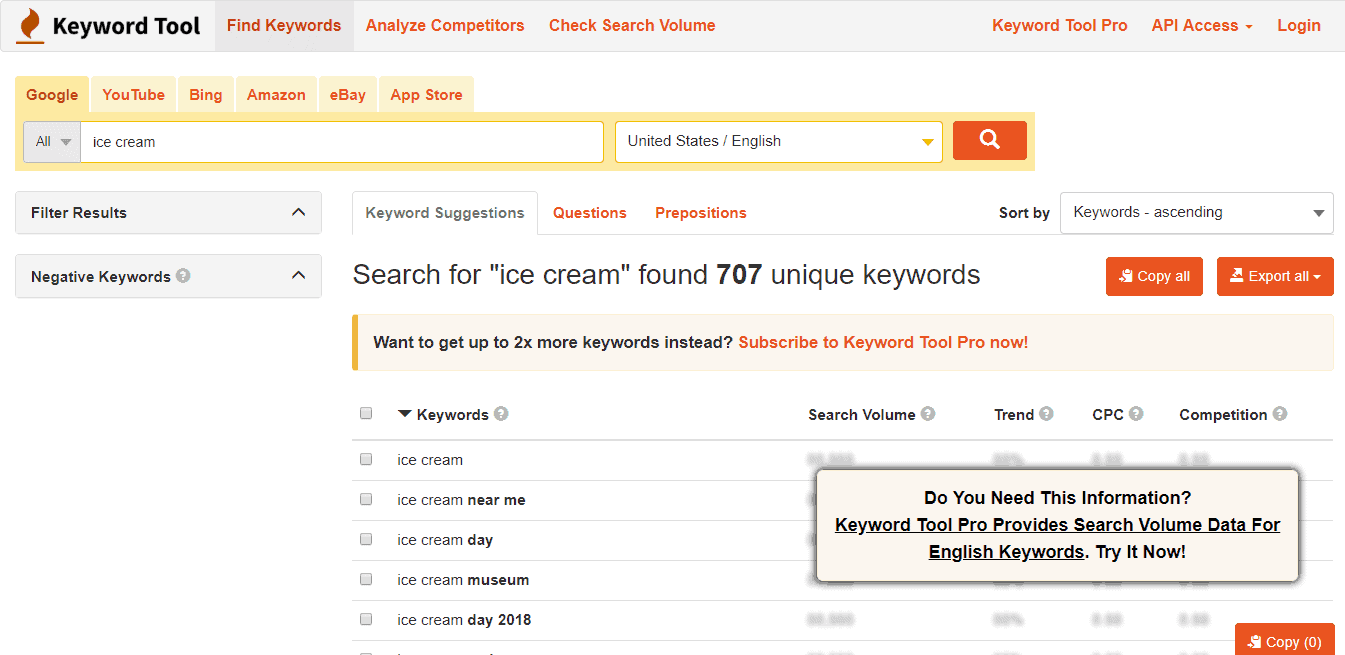Open the 'All' keyword scope dropdown
The height and width of the screenshot is (655, 1345).
[50, 141]
